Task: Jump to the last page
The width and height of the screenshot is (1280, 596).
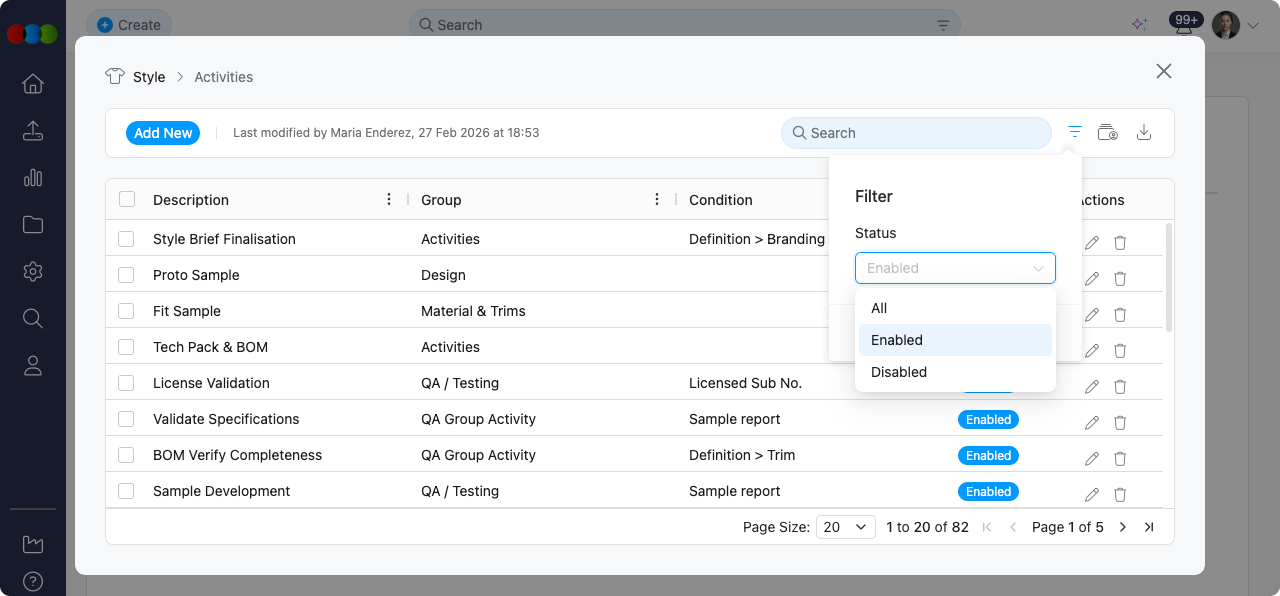Action: pos(1149,527)
